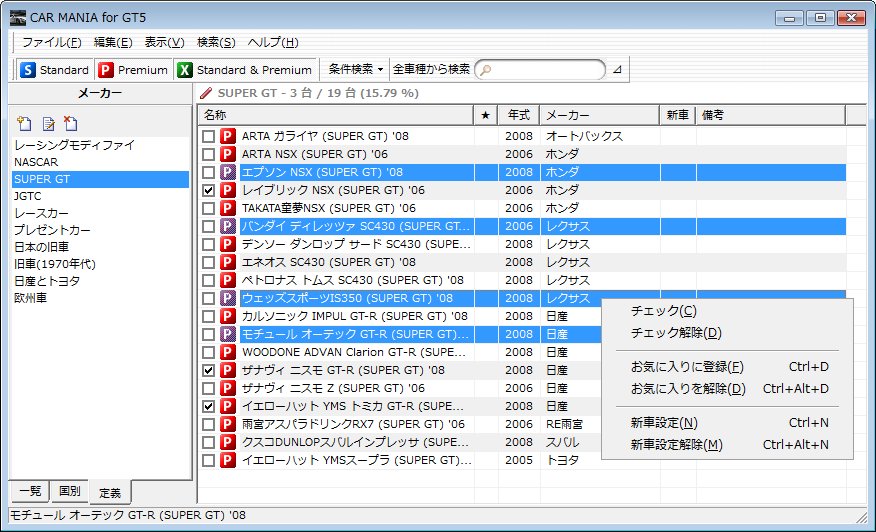Click the Premium P filter button

point(134,70)
